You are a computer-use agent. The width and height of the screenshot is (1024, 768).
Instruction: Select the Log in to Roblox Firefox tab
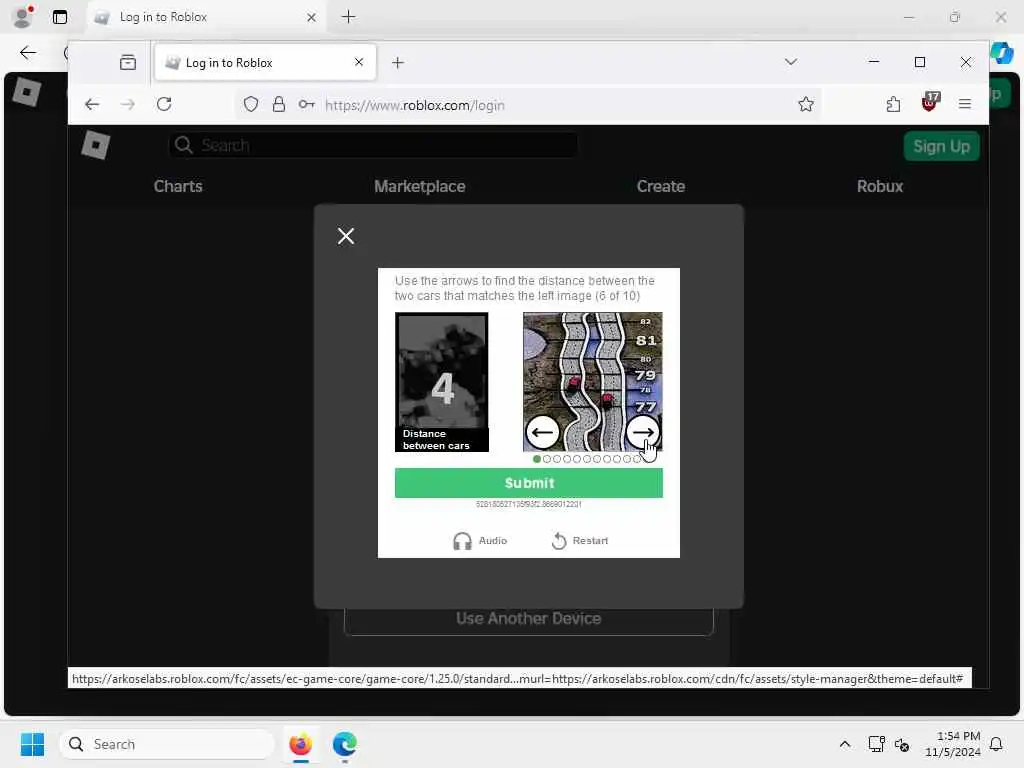coord(264,63)
